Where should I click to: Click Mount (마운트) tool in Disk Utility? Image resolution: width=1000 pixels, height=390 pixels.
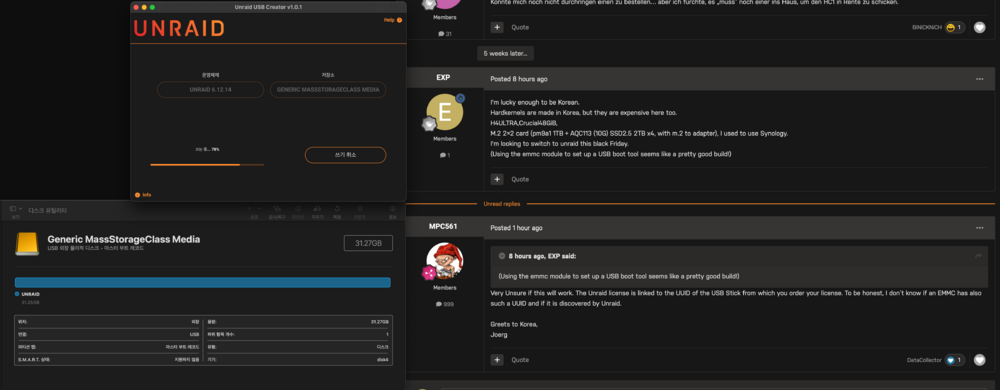(x=360, y=212)
